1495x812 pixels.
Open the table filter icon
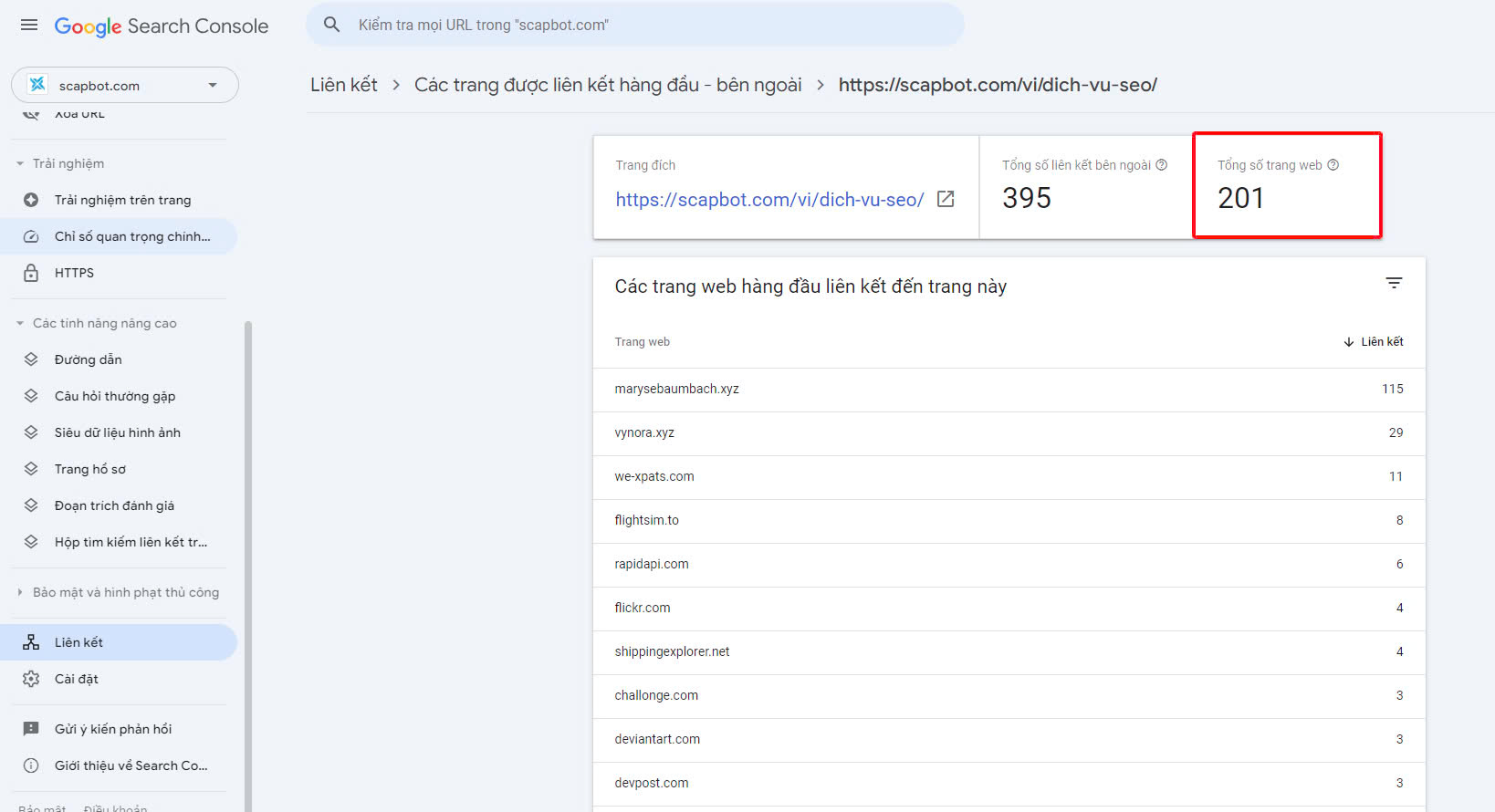point(1394,283)
